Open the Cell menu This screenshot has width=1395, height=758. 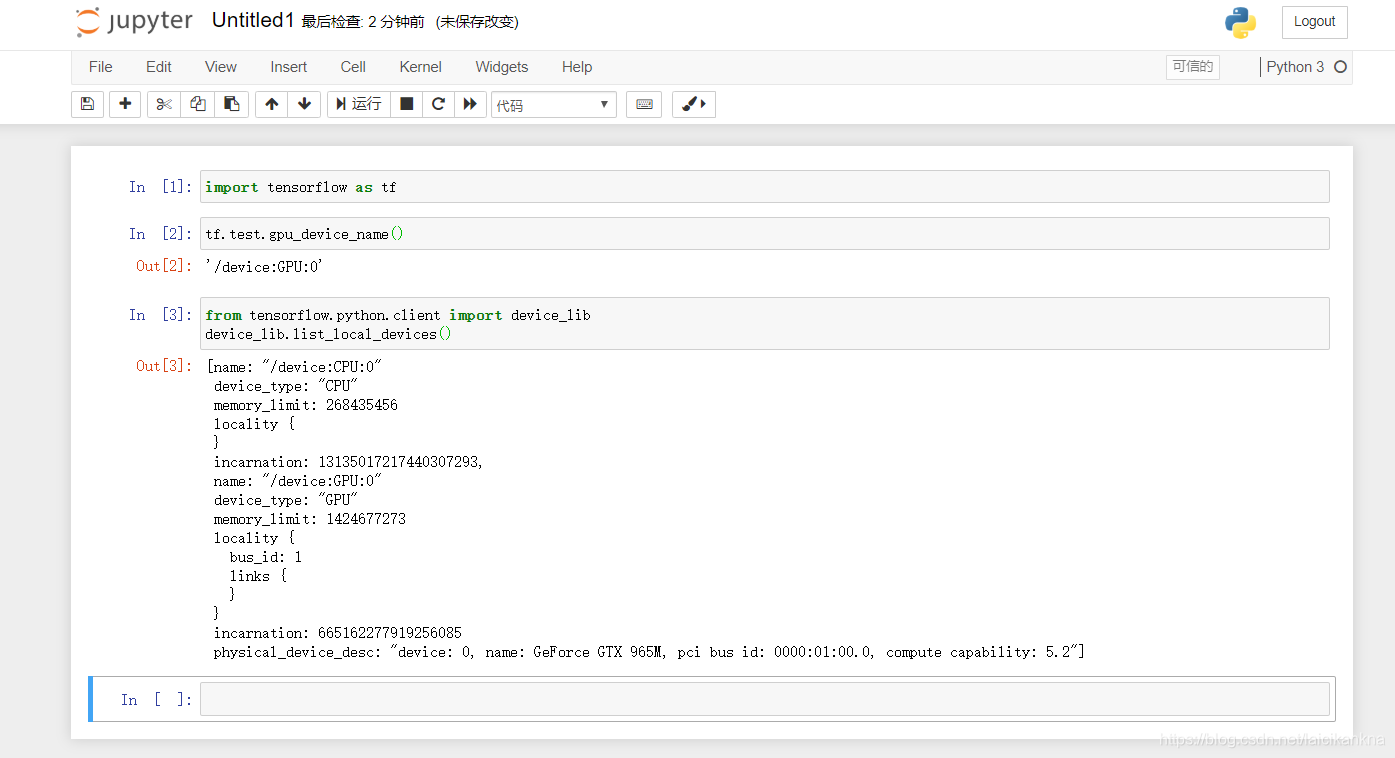coord(353,67)
